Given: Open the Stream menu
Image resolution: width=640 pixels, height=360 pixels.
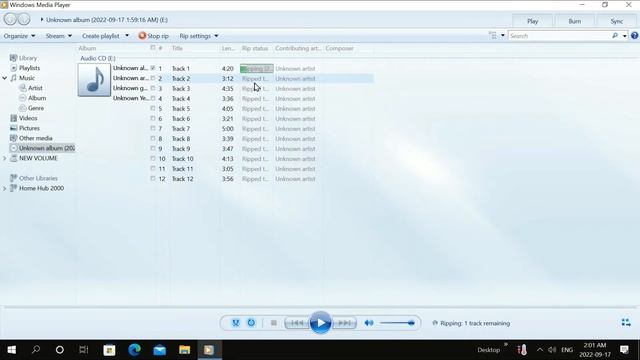Looking at the screenshot, I should click(59, 36).
